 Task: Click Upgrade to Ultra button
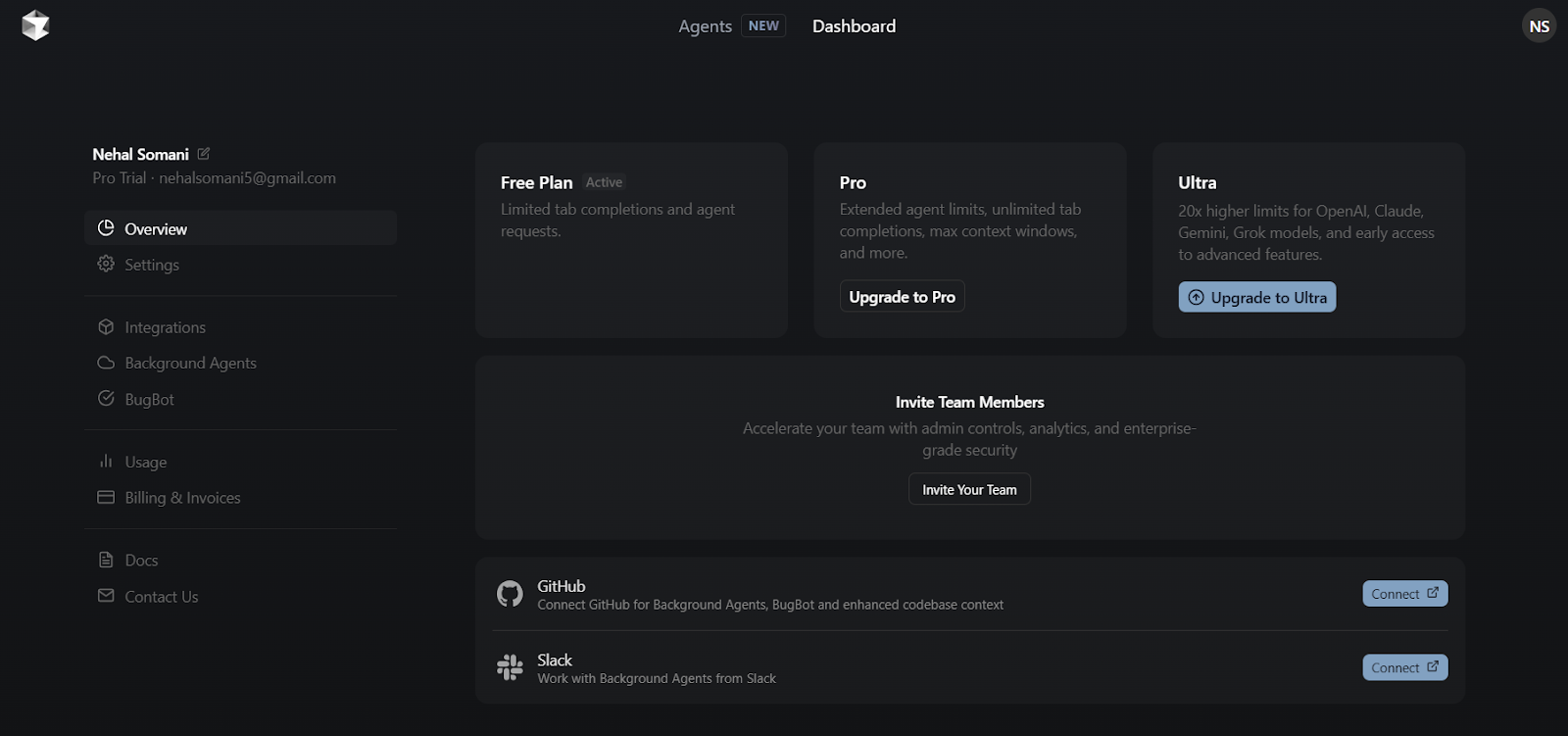pos(1257,297)
